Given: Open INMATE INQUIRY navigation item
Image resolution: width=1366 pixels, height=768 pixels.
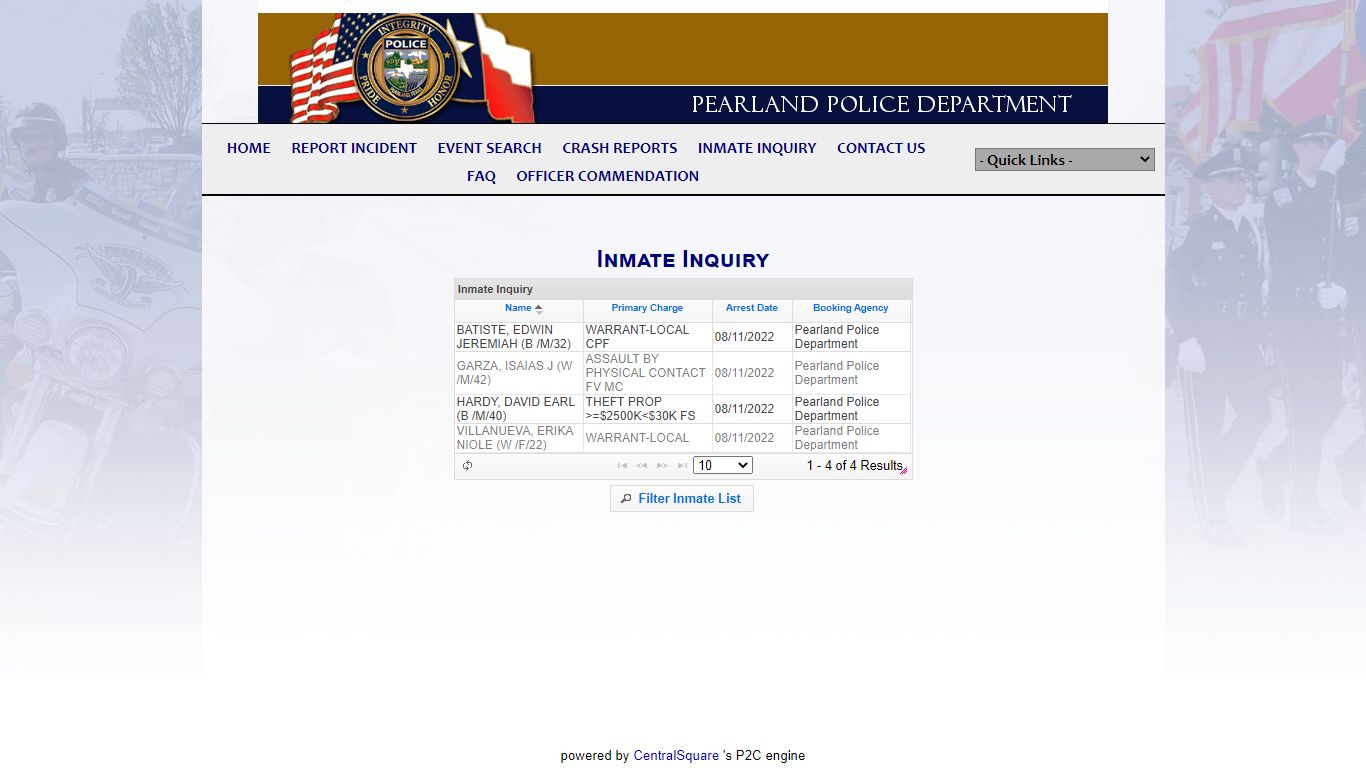Looking at the screenshot, I should (757, 148).
